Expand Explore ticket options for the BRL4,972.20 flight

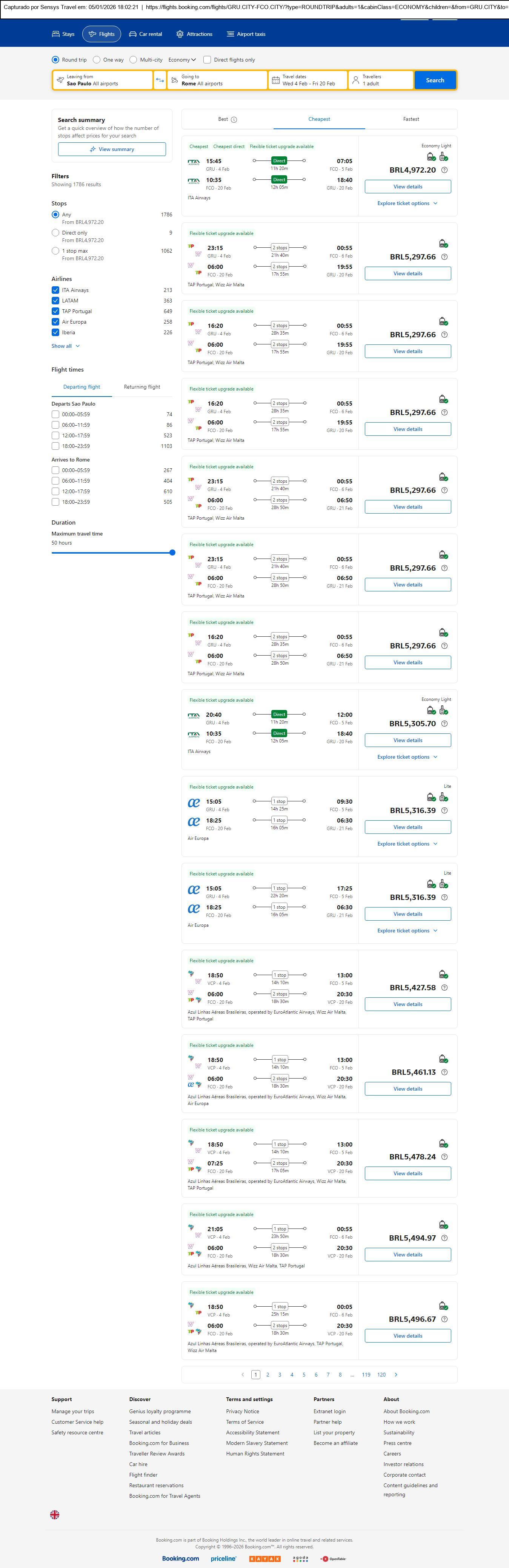tap(407, 203)
